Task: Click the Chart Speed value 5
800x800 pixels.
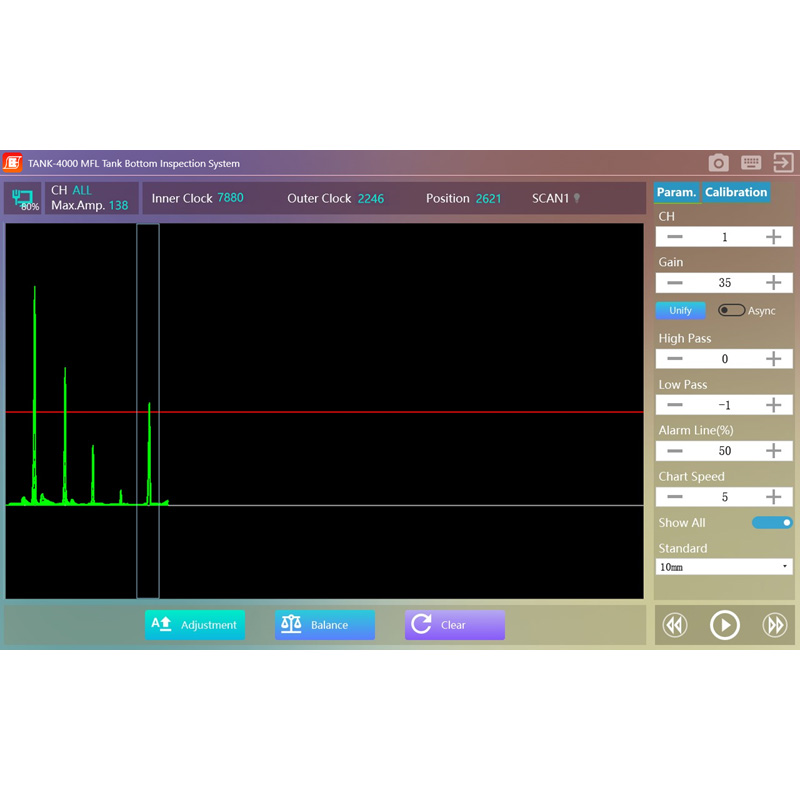Action: [724, 496]
